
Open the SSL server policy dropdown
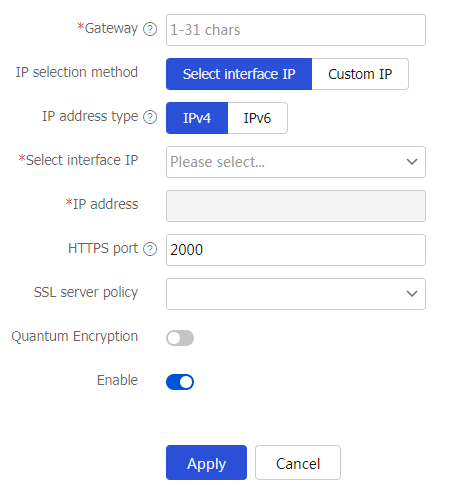click(x=296, y=294)
